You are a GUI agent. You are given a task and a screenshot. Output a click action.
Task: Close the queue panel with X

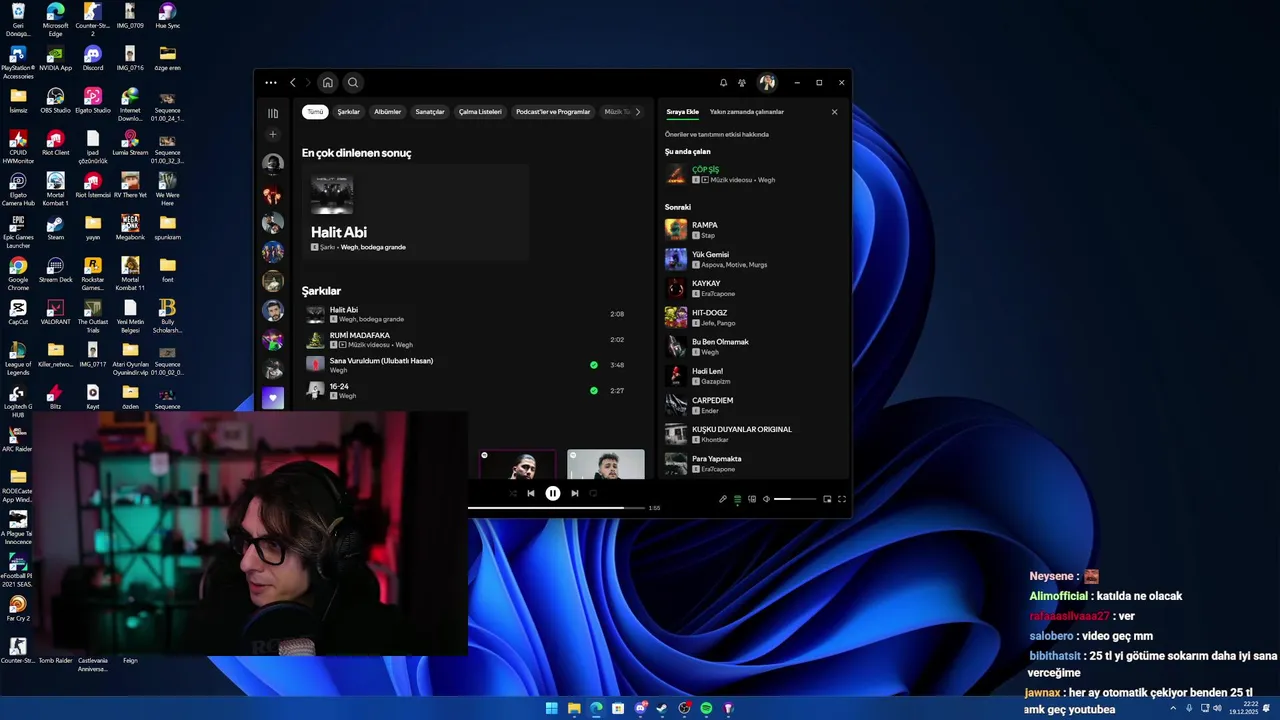835,112
